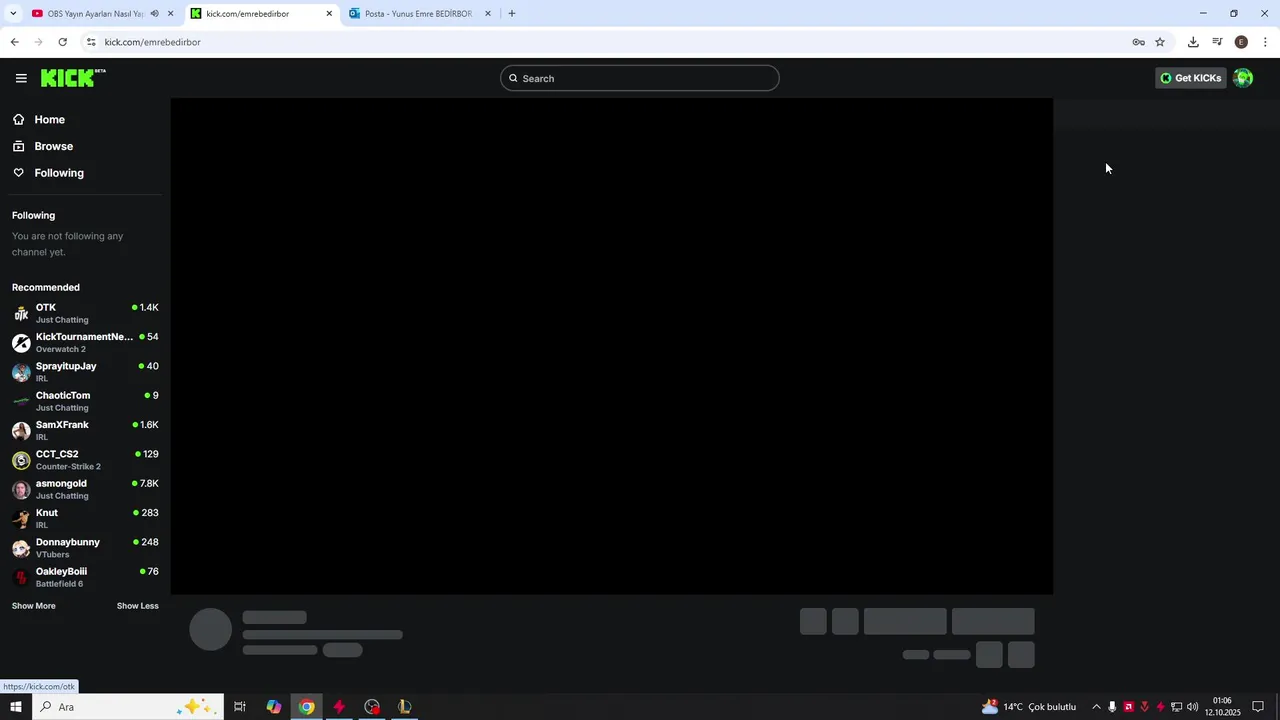Click the microphone tray icon

[1112, 707]
